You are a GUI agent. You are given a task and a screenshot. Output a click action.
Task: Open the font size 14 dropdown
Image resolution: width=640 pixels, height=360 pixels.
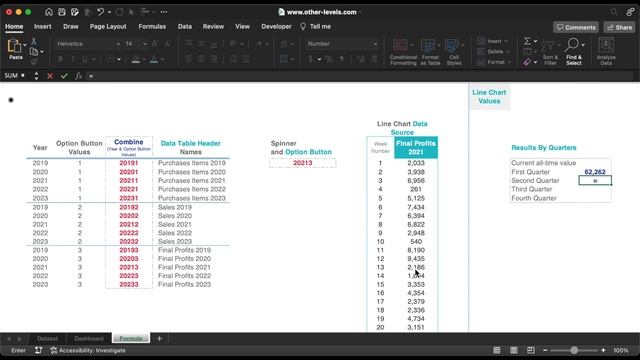(x=144, y=44)
